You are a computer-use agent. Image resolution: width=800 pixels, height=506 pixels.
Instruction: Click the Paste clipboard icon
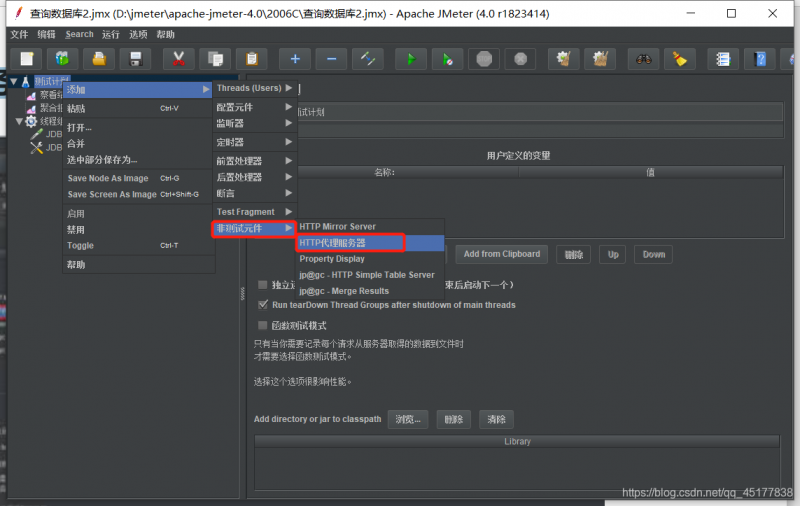[x=252, y=59]
